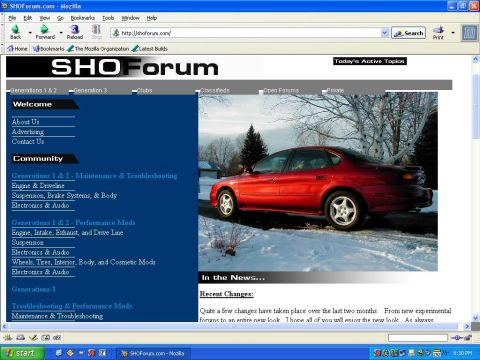The width and height of the screenshot is (480, 360).
Task: Click the horizontal scrollbar left arrow
Action: 4,326
